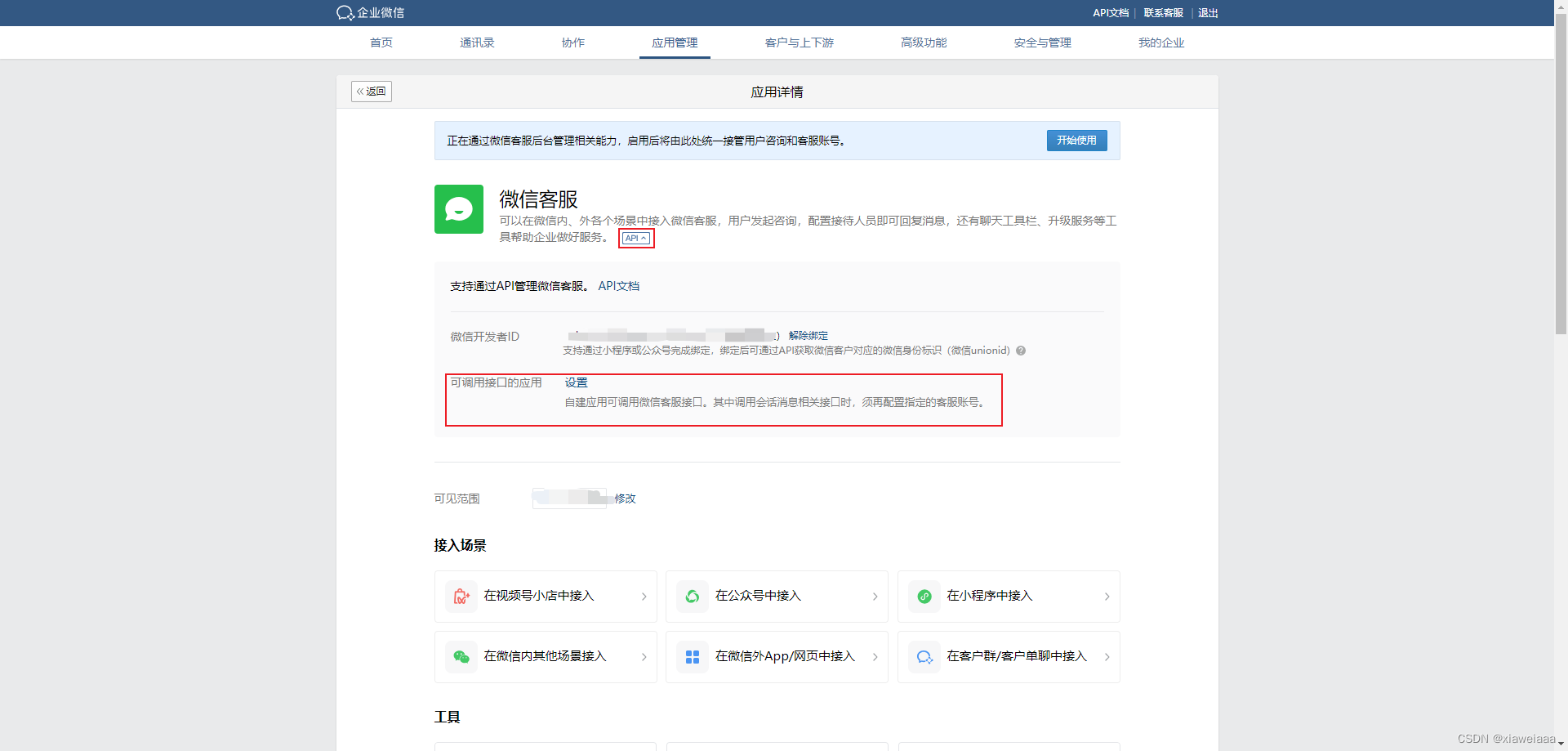Image resolution: width=1568 pixels, height=751 pixels.
Task: Click the 在微信外App/网页中接入 grid icon
Action: pos(693,657)
